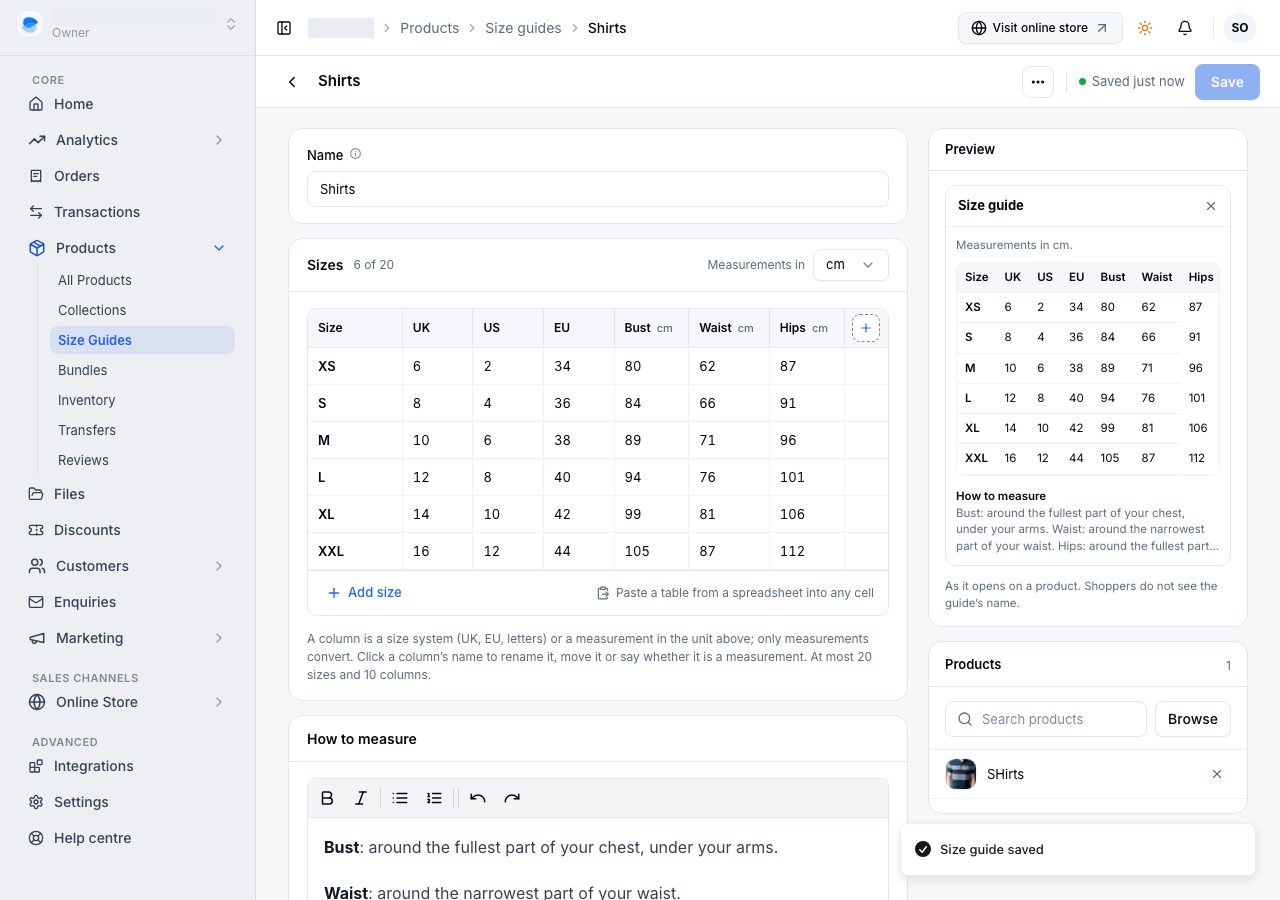Image resolution: width=1280 pixels, height=900 pixels.
Task: Insert a numbered list
Action: click(434, 798)
